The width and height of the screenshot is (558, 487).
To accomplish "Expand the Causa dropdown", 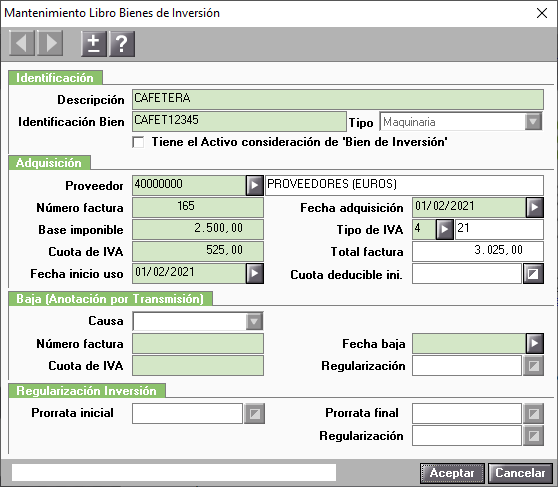I will coord(254,321).
